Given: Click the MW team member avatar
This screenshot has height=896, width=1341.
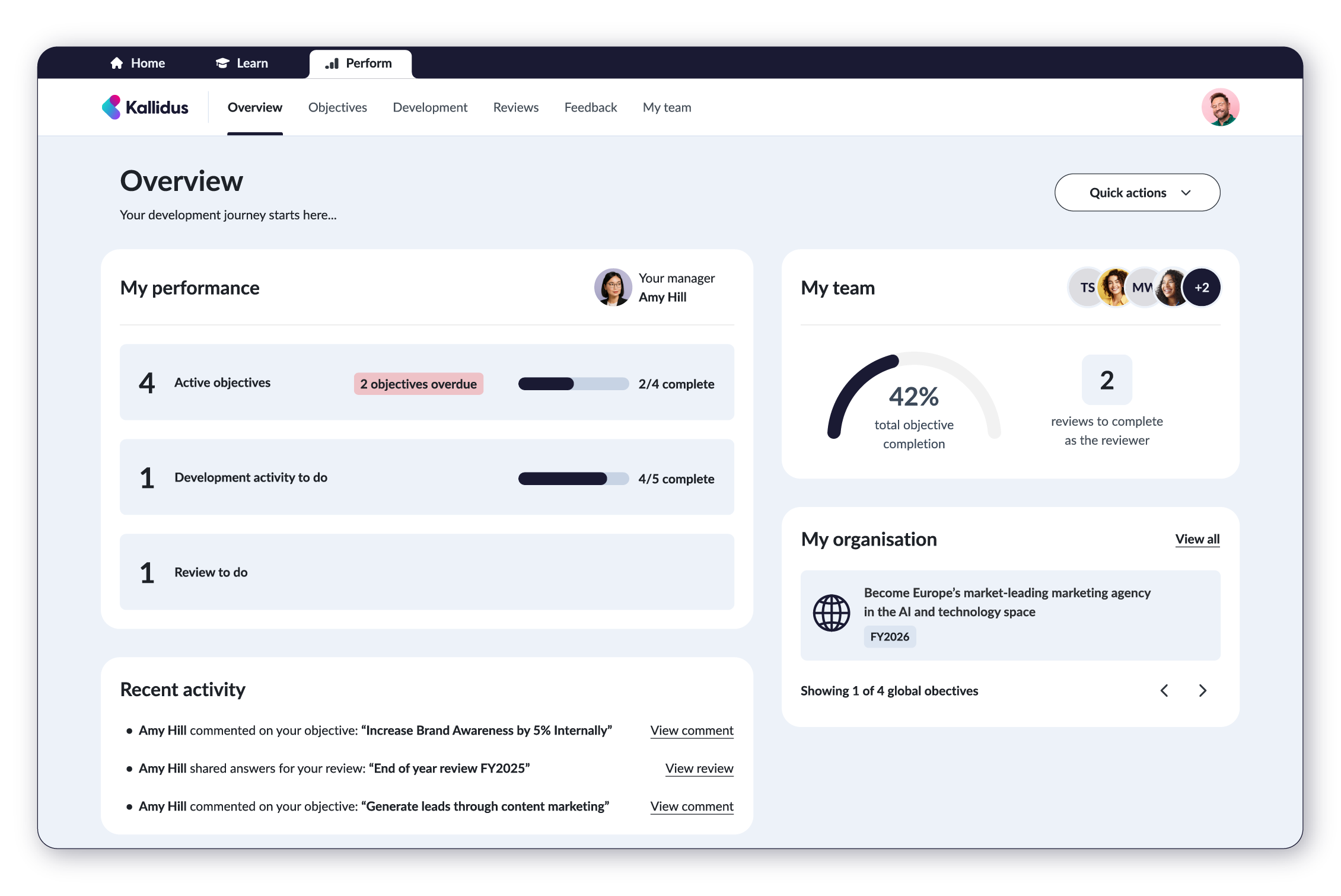Looking at the screenshot, I should point(1142,288).
